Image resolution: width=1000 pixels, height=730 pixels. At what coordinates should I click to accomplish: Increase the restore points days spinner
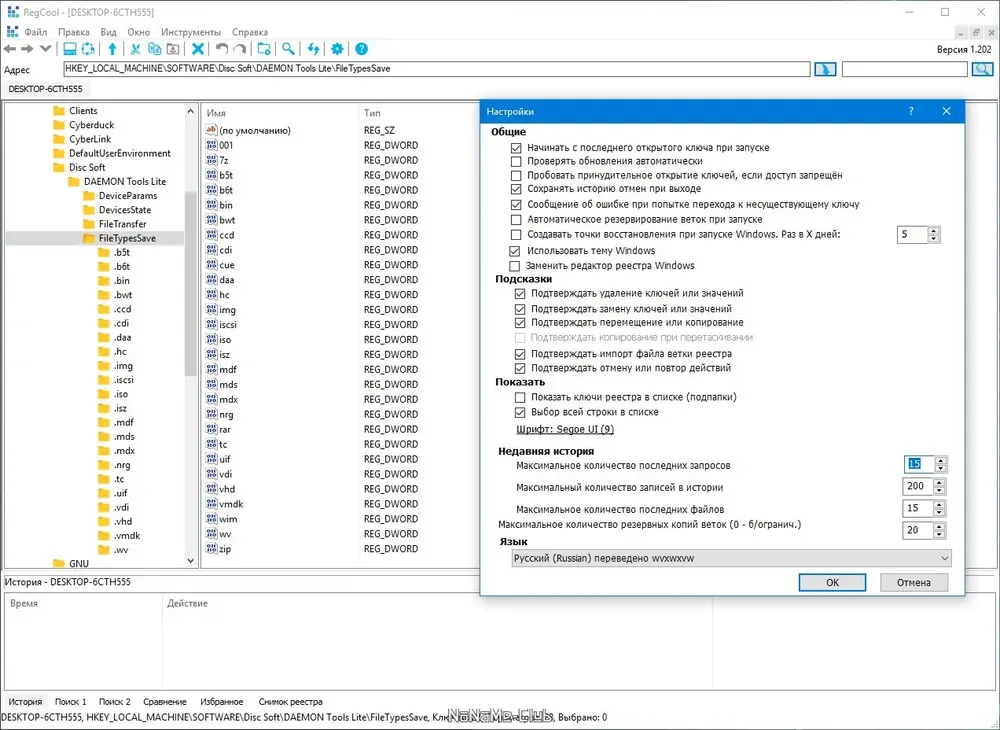(x=934, y=231)
